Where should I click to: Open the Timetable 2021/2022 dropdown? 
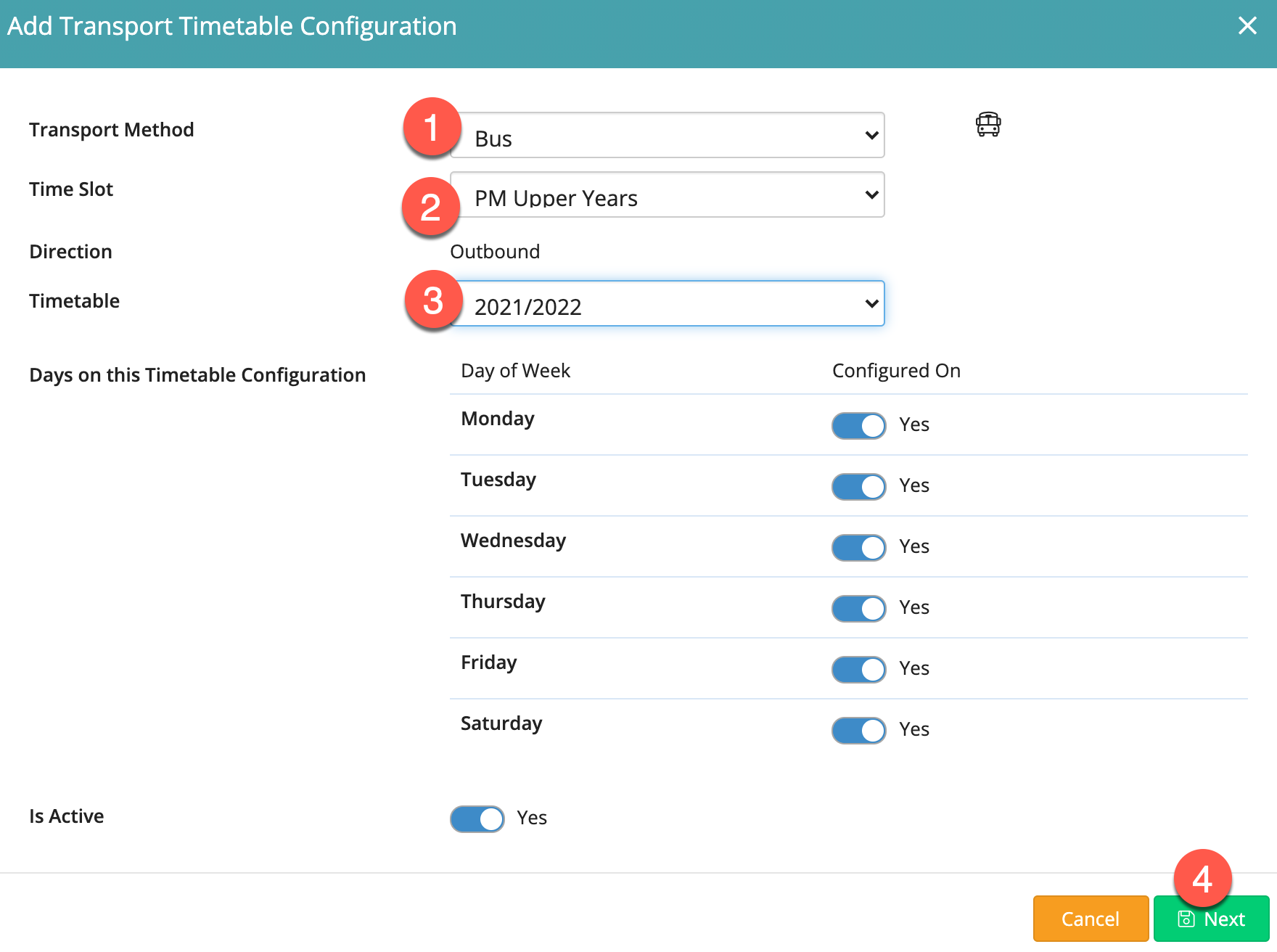(x=667, y=304)
